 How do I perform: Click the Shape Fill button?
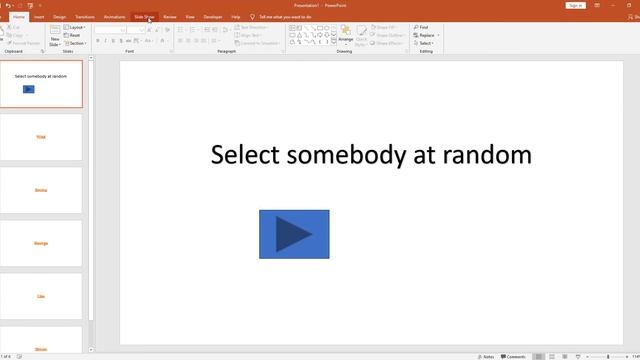384,27
